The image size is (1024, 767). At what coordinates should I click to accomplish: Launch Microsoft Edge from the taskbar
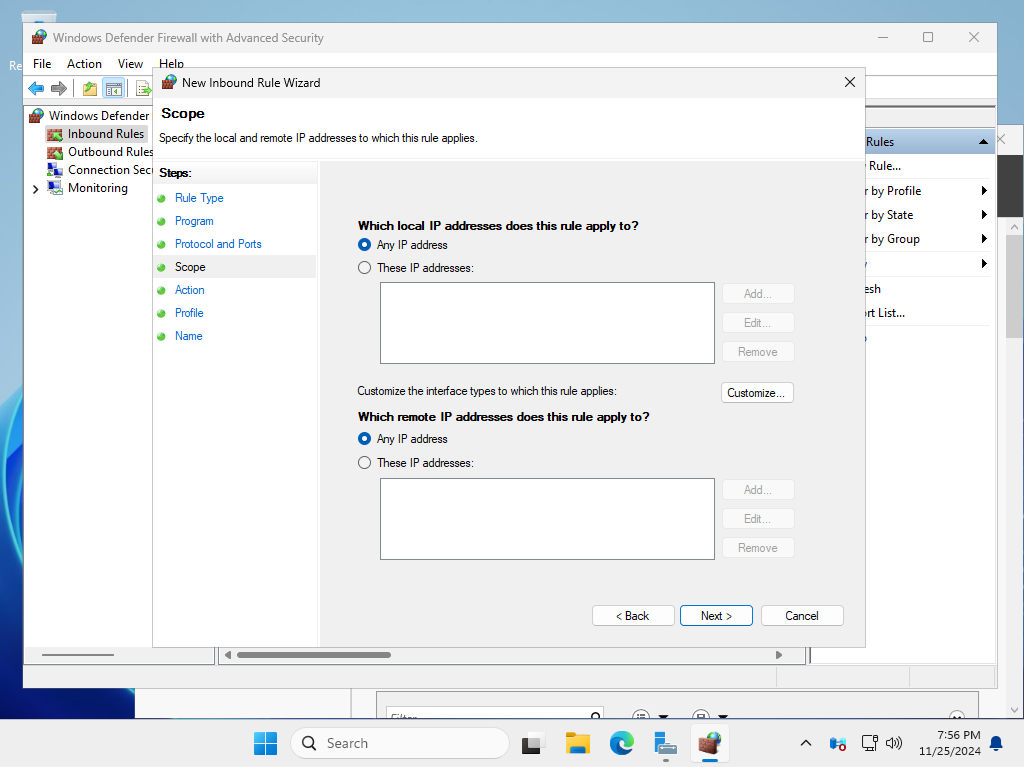(x=621, y=744)
